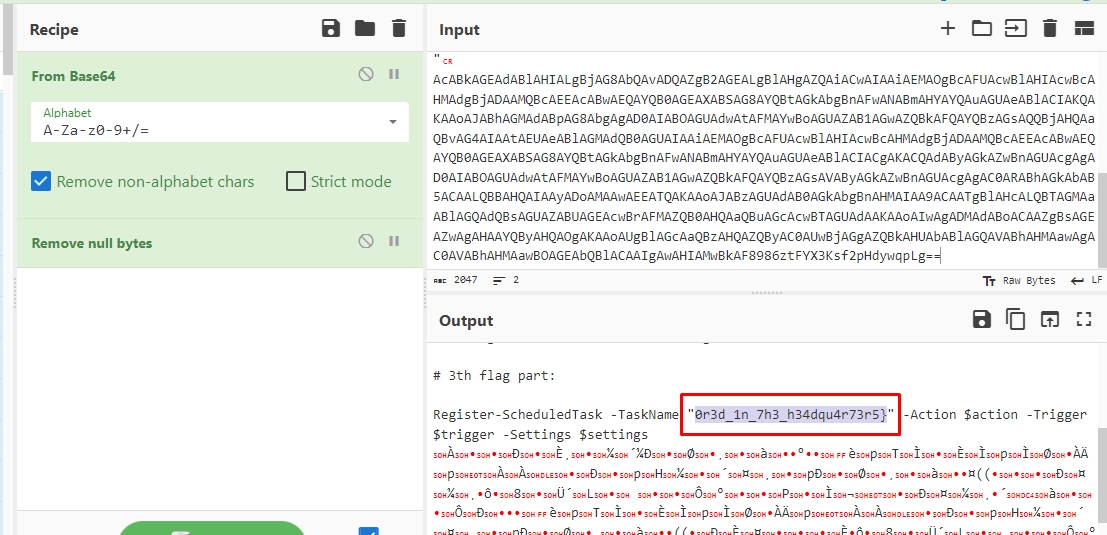Change the LF end-of-line sequence

point(1087,281)
